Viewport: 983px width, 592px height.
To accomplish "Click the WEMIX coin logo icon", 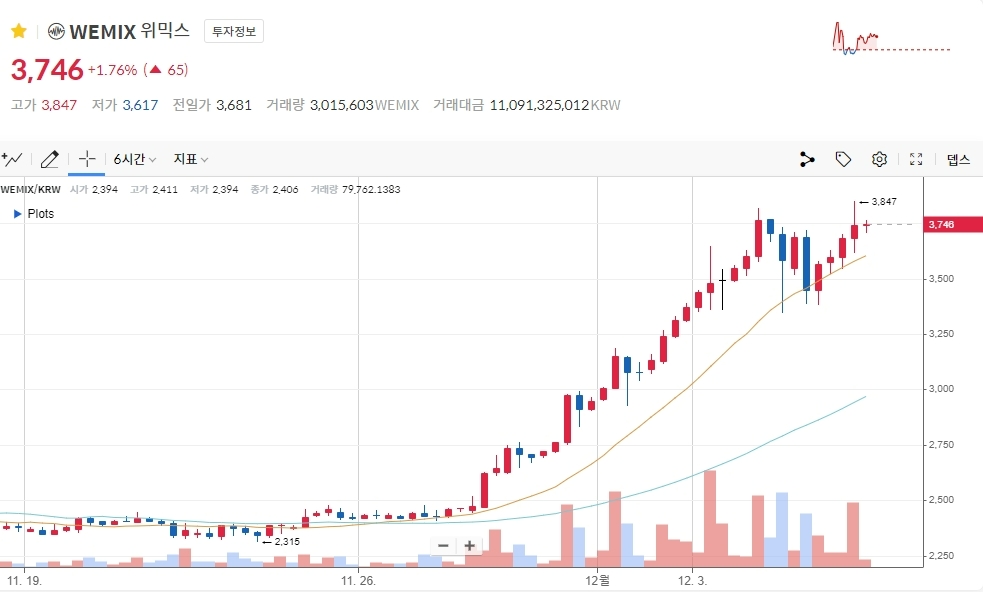I will pyautogui.click(x=56, y=31).
